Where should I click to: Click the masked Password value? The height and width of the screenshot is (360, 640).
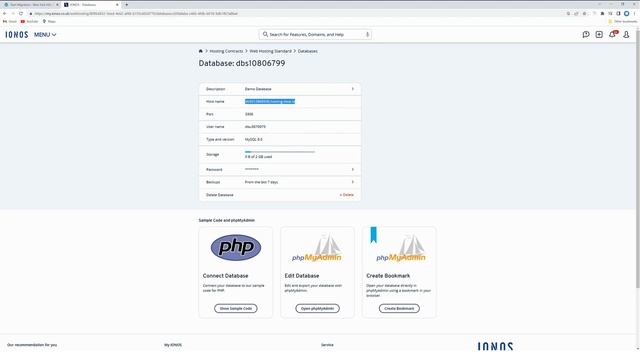coord(251,169)
